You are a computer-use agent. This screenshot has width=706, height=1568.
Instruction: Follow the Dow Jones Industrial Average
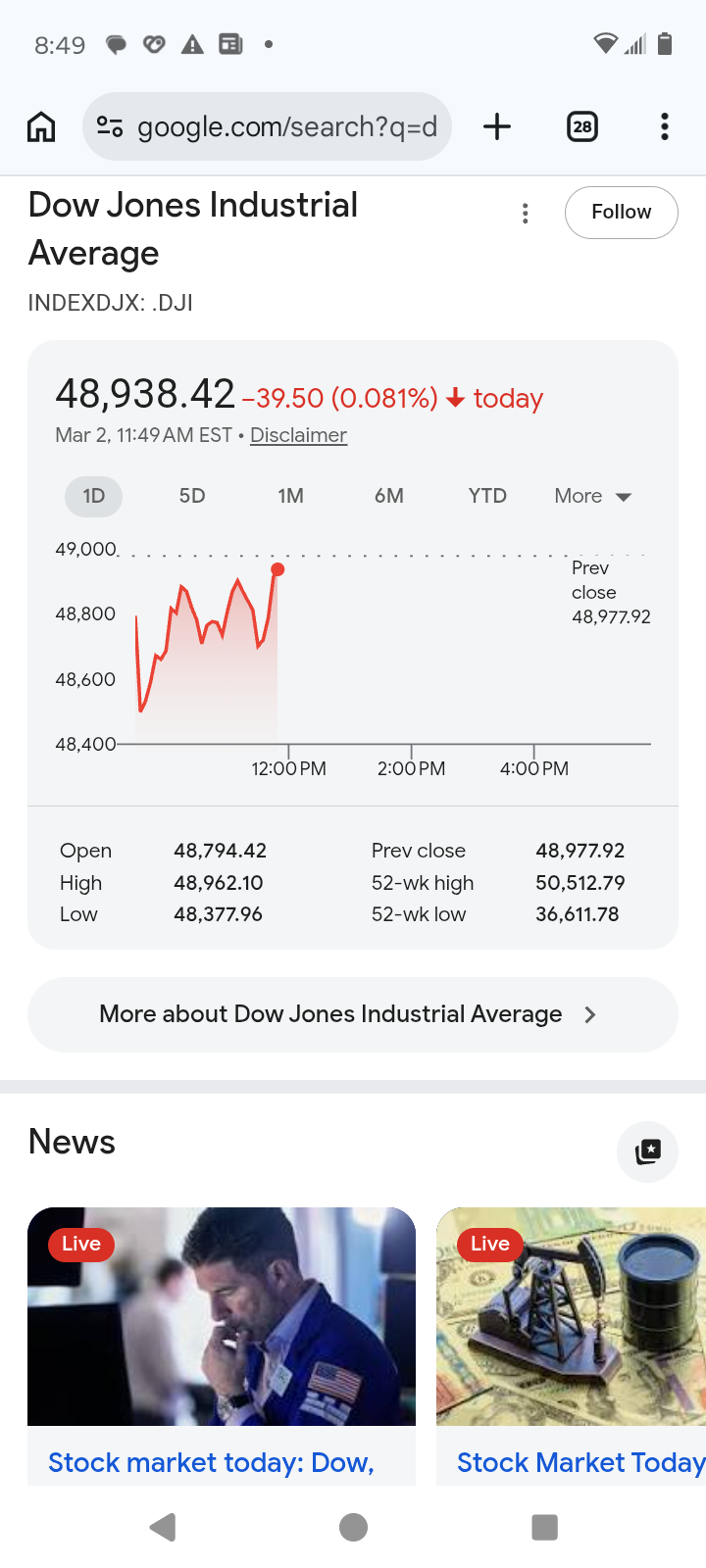(621, 213)
